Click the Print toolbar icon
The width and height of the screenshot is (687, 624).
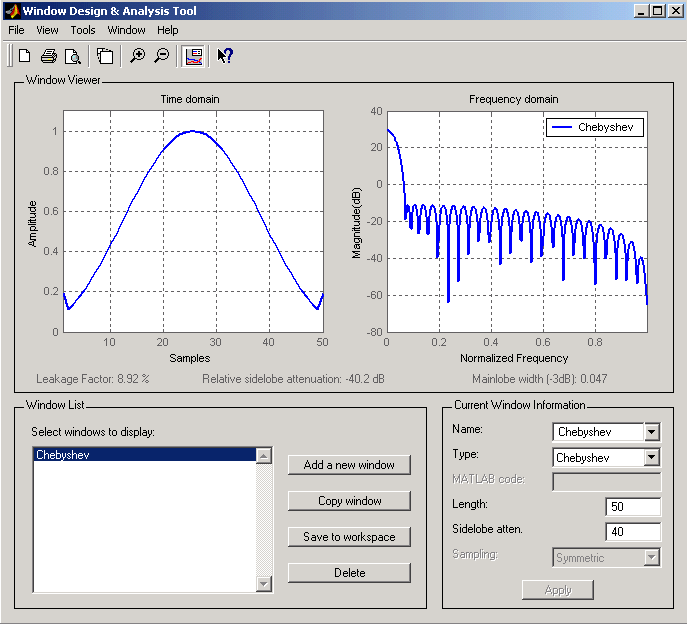click(48, 56)
